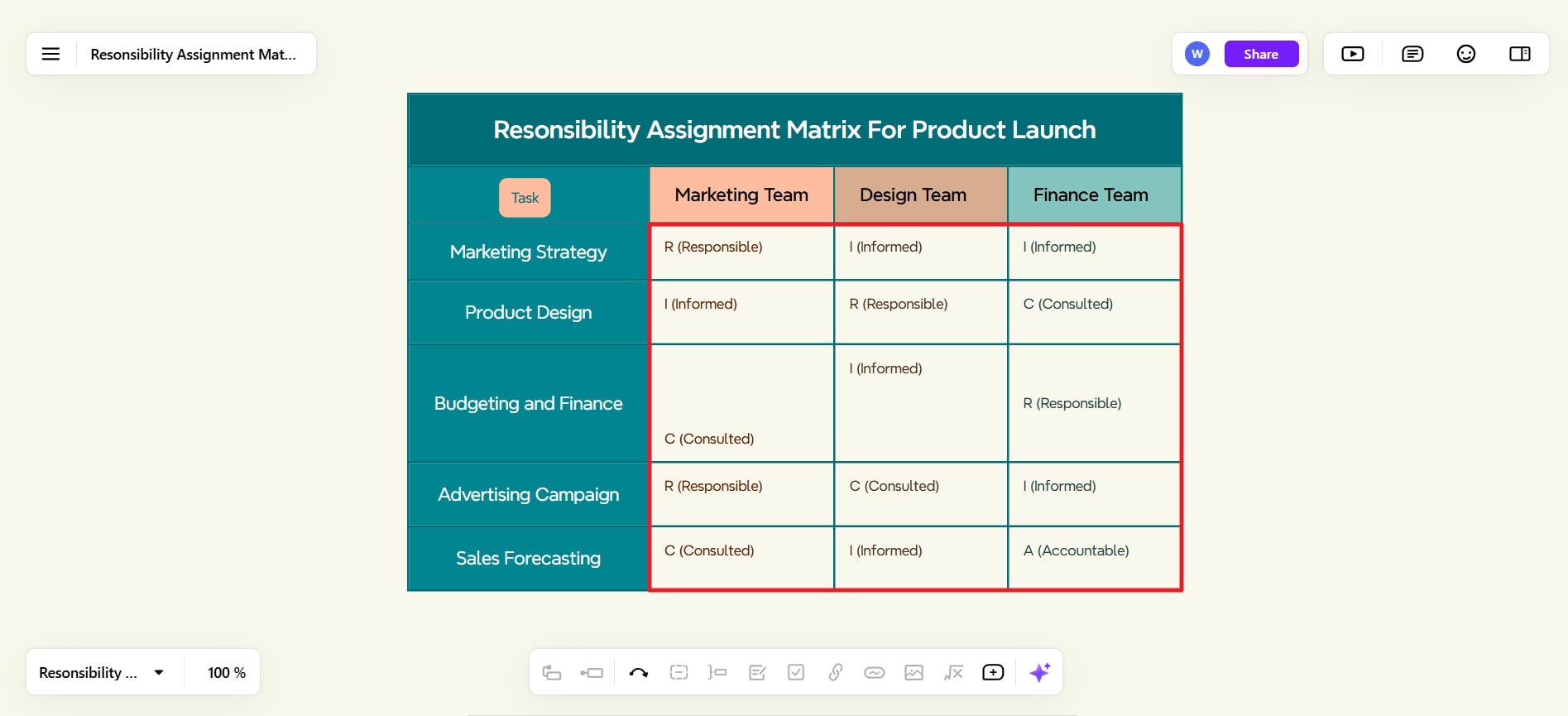This screenshot has width=1568, height=716.
Task: Click the orange Task label
Action: pyautogui.click(x=525, y=198)
